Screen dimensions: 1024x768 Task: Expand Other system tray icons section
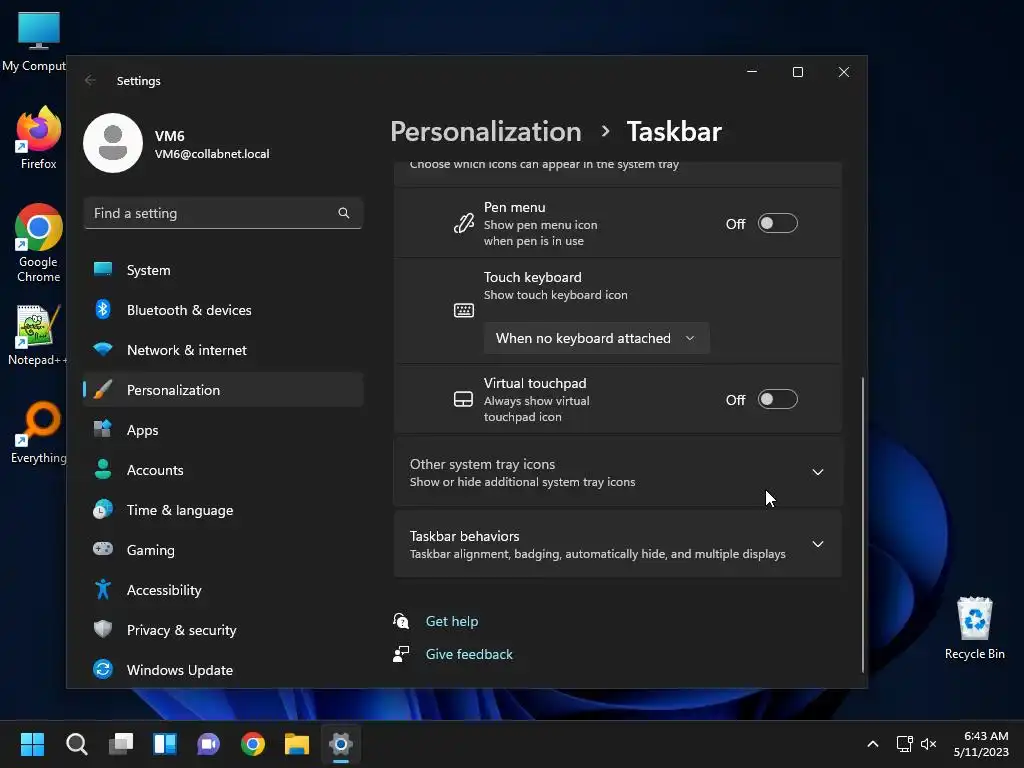click(x=617, y=472)
